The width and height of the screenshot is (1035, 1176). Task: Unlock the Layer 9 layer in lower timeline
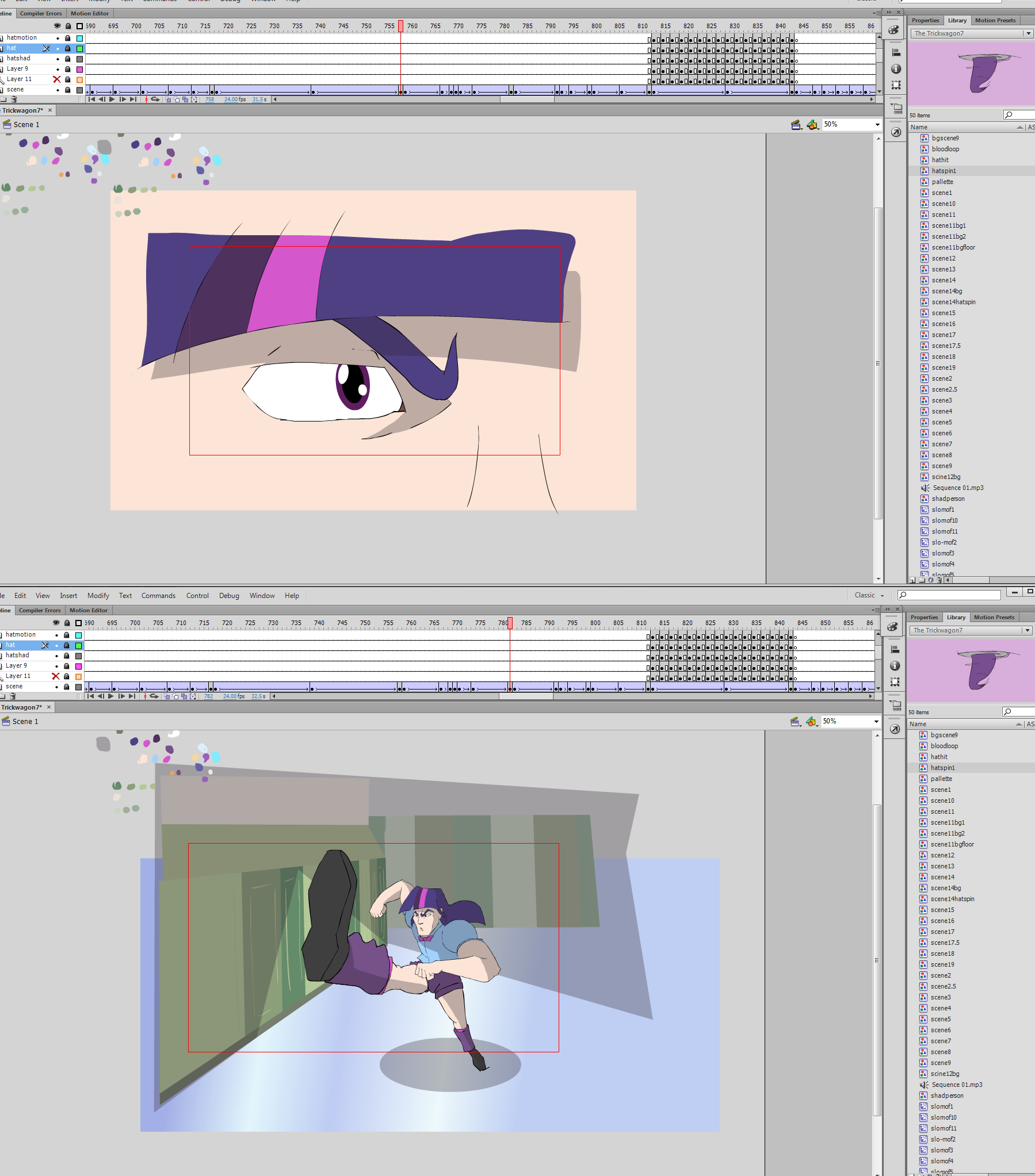(x=67, y=666)
